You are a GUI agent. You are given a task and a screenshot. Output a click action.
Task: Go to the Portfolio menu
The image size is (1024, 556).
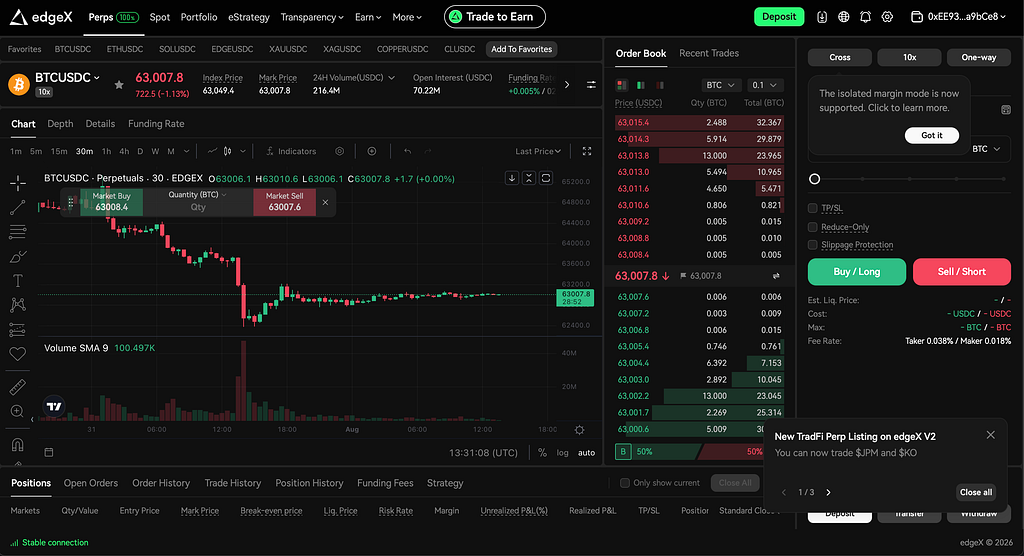(199, 17)
